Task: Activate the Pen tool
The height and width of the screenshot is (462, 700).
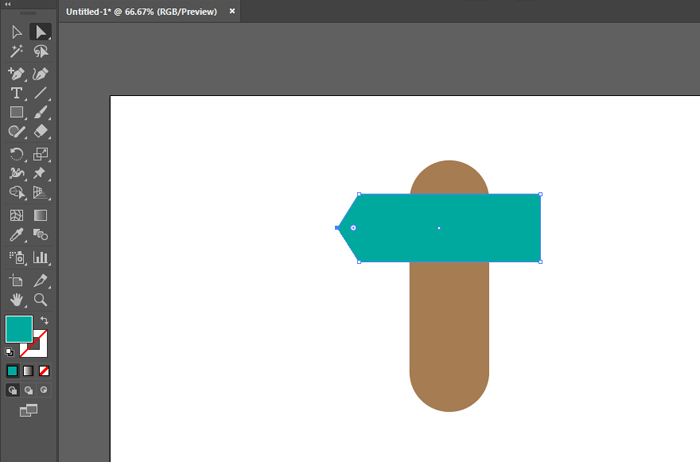Action: click(x=17, y=74)
